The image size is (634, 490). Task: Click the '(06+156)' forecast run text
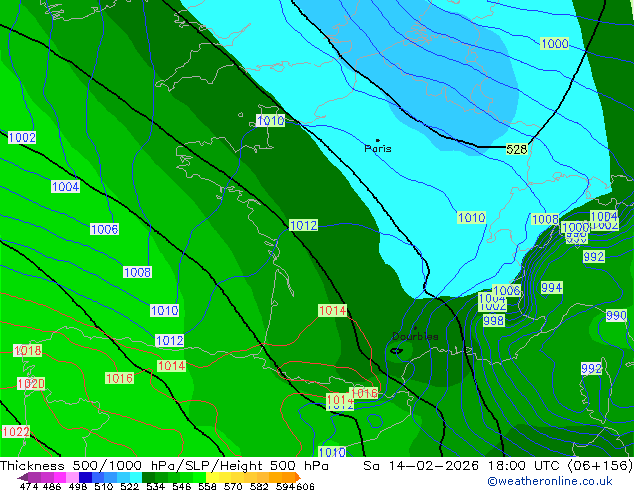[601, 466]
